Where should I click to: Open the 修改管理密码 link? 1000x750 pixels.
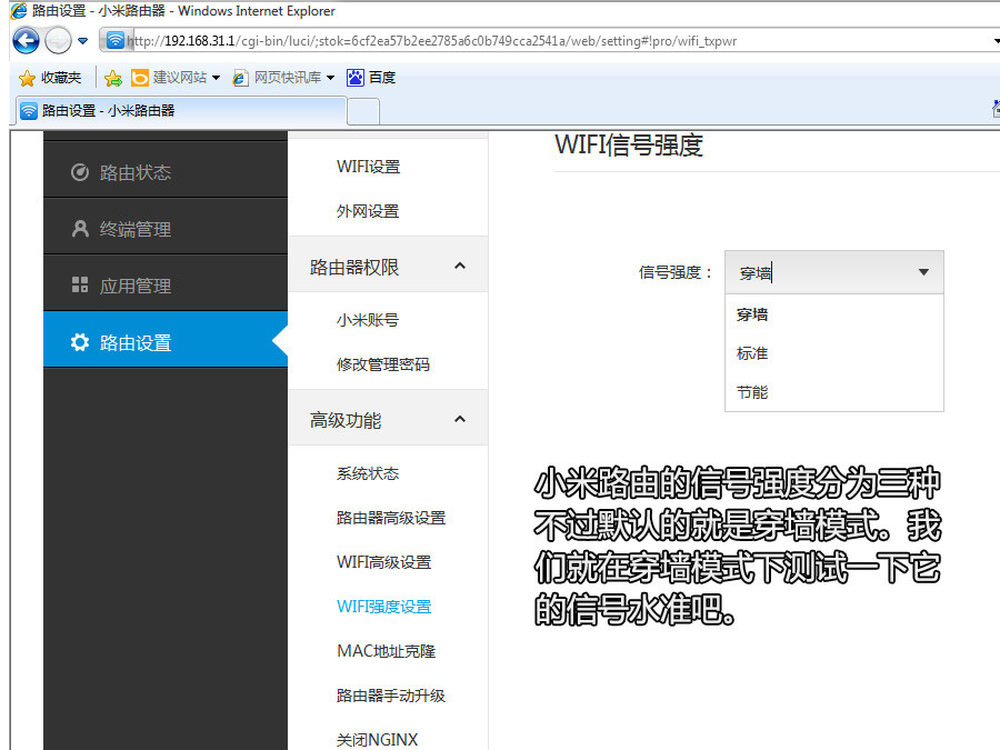[383, 364]
